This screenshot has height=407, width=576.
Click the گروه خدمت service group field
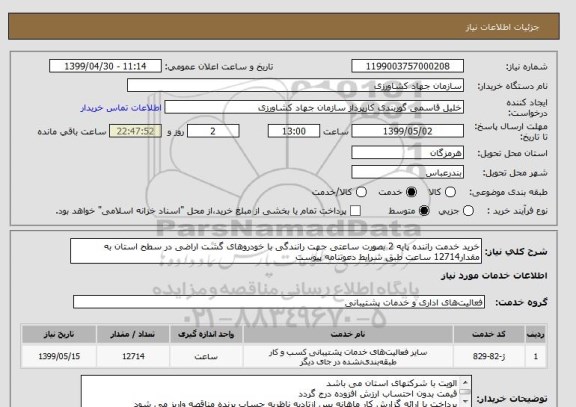279,302
